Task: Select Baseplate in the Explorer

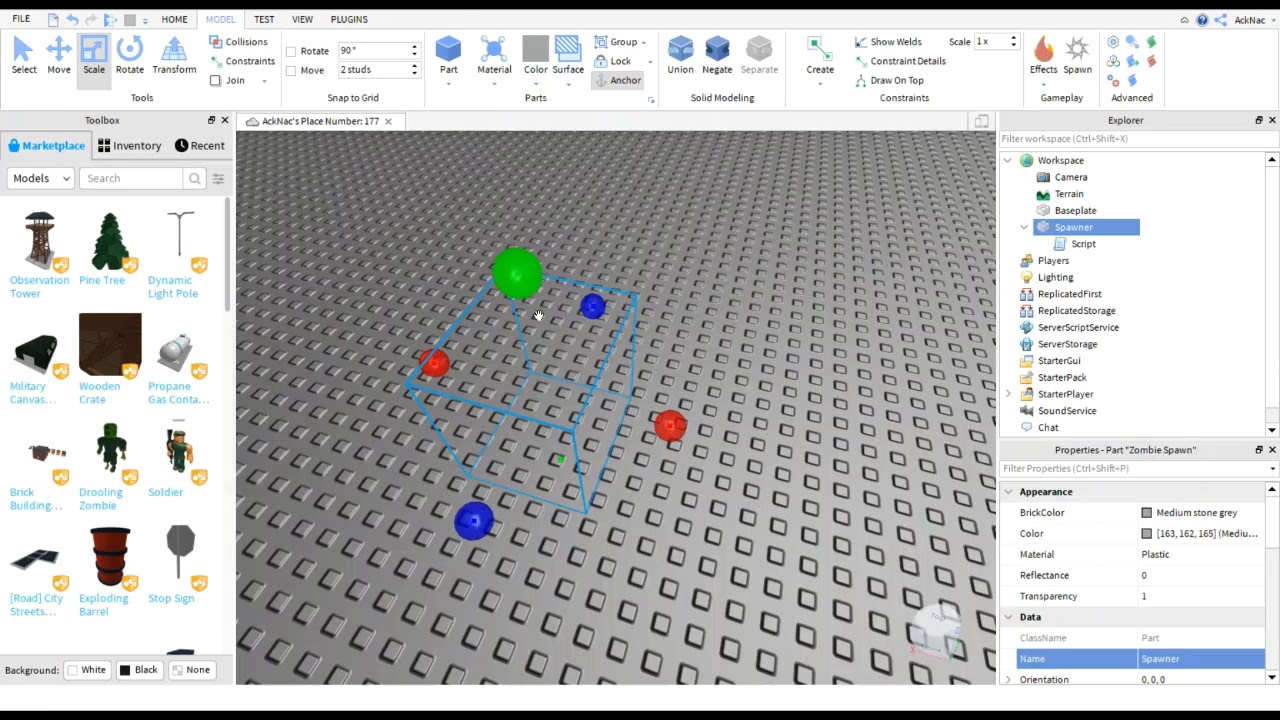Action: pyautogui.click(x=1075, y=210)
